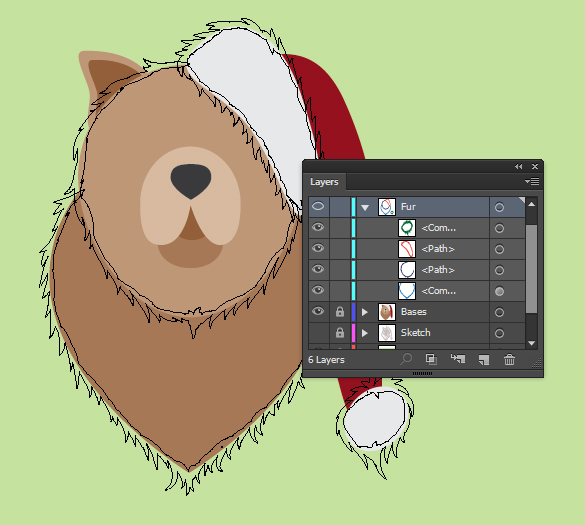Click Make/Release Clipping Mask icon
Screen dimensions: 585x525
coord(431,359)
